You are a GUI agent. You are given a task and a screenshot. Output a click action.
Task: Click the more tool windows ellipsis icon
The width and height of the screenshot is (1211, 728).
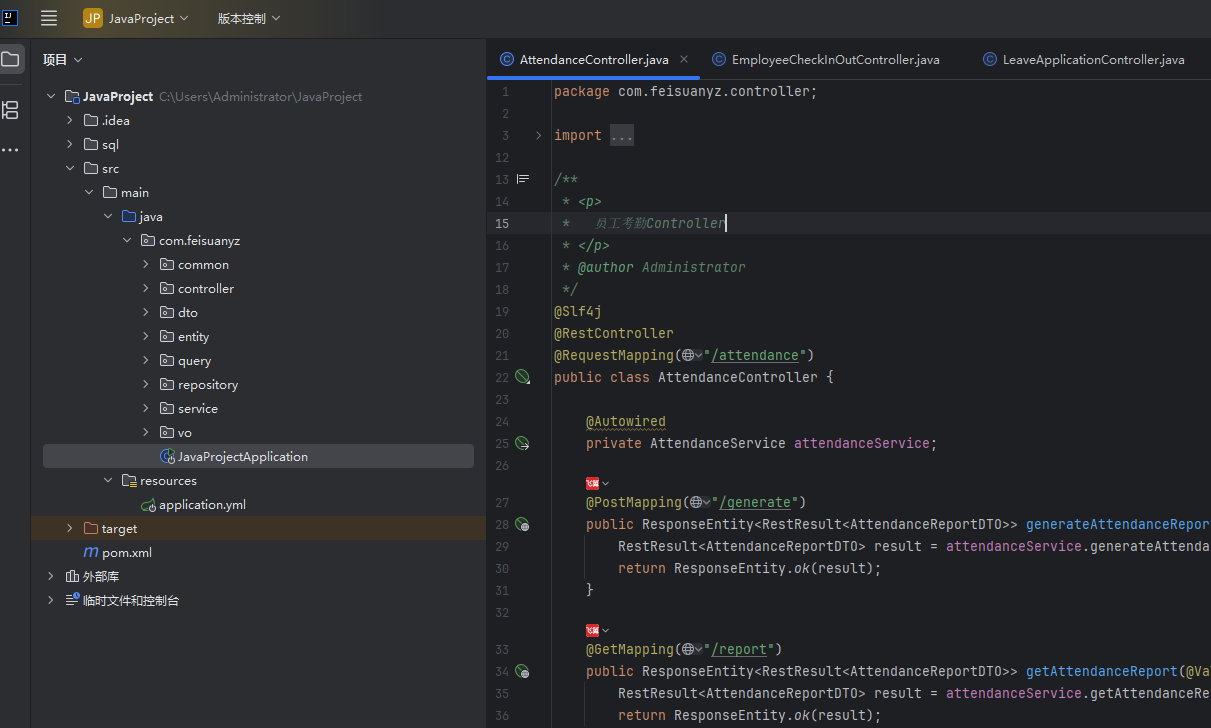point(10,150)
